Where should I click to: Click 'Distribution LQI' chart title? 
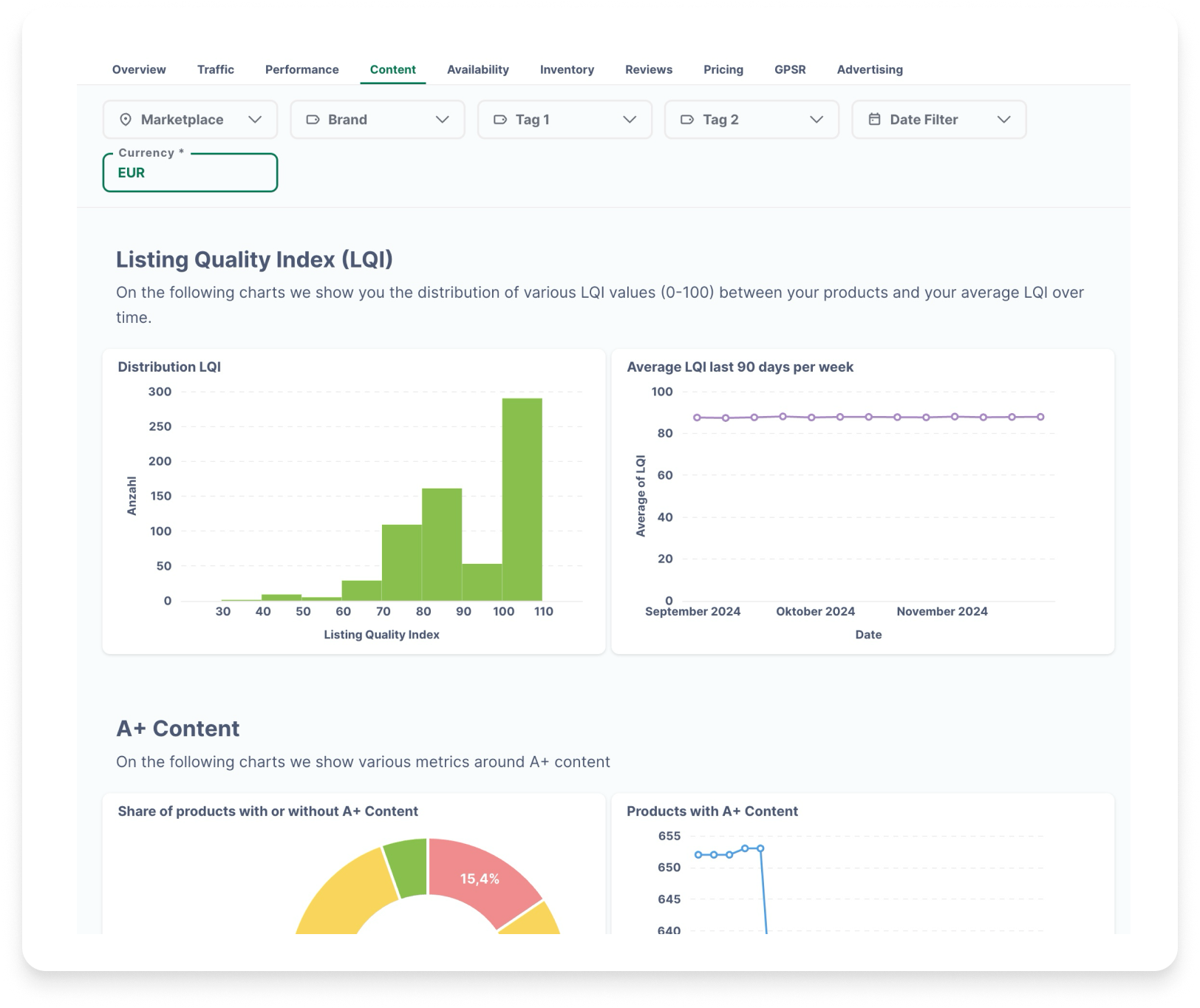point(169,367)
